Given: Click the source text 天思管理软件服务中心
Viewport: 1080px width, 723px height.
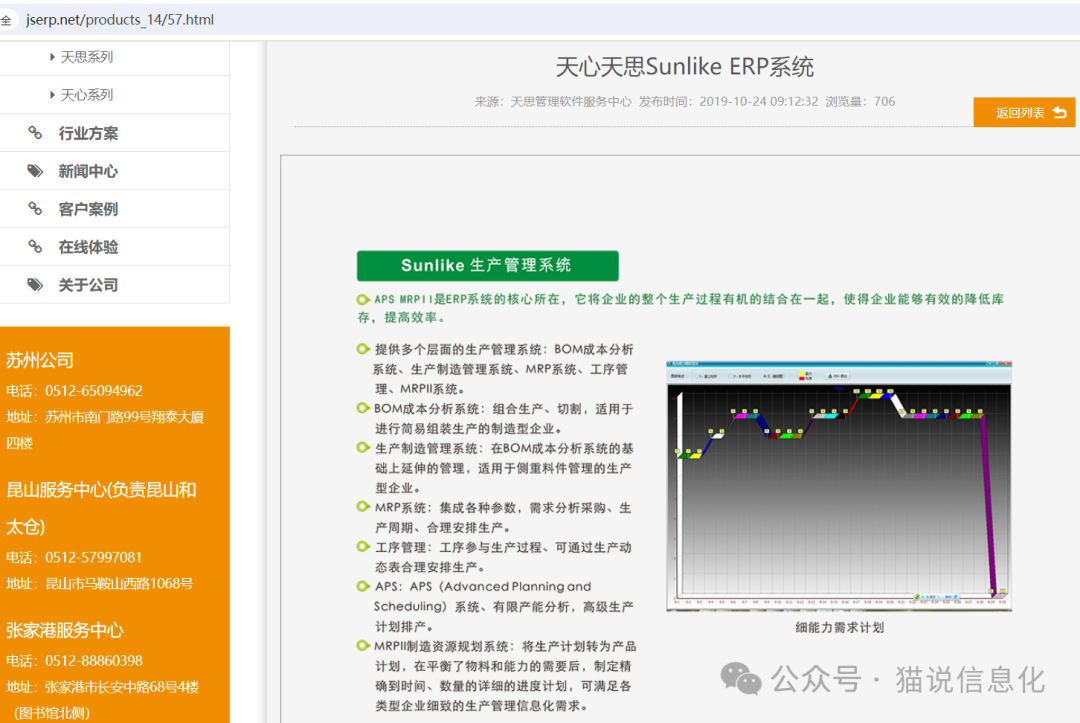Looking at the screenshot, I should tap(570, 102).
